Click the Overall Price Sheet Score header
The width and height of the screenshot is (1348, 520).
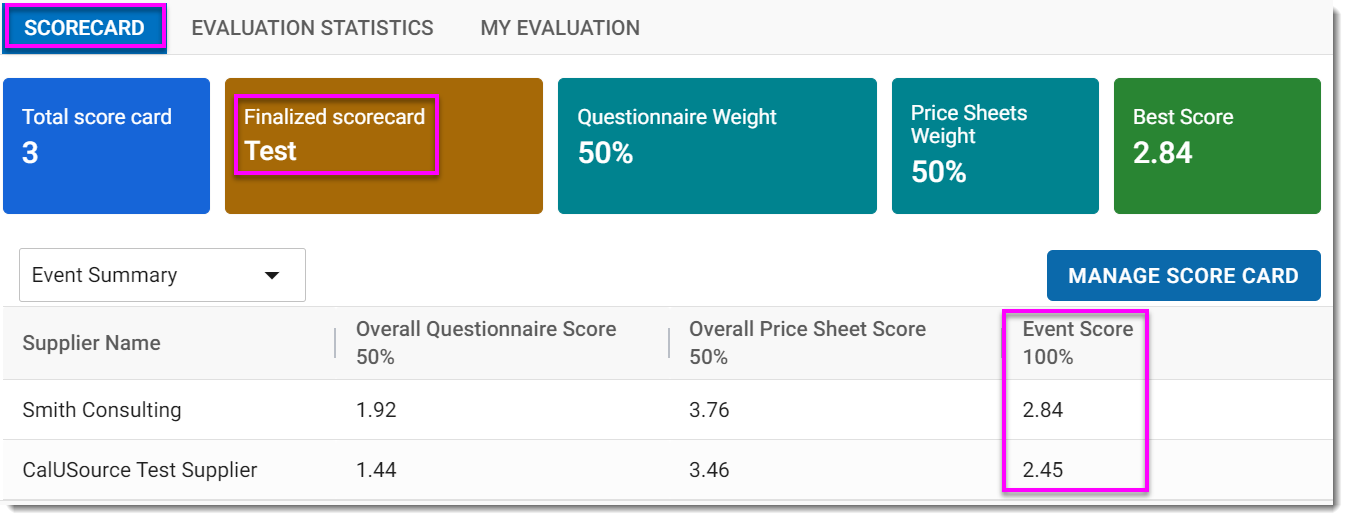point(807,330)
